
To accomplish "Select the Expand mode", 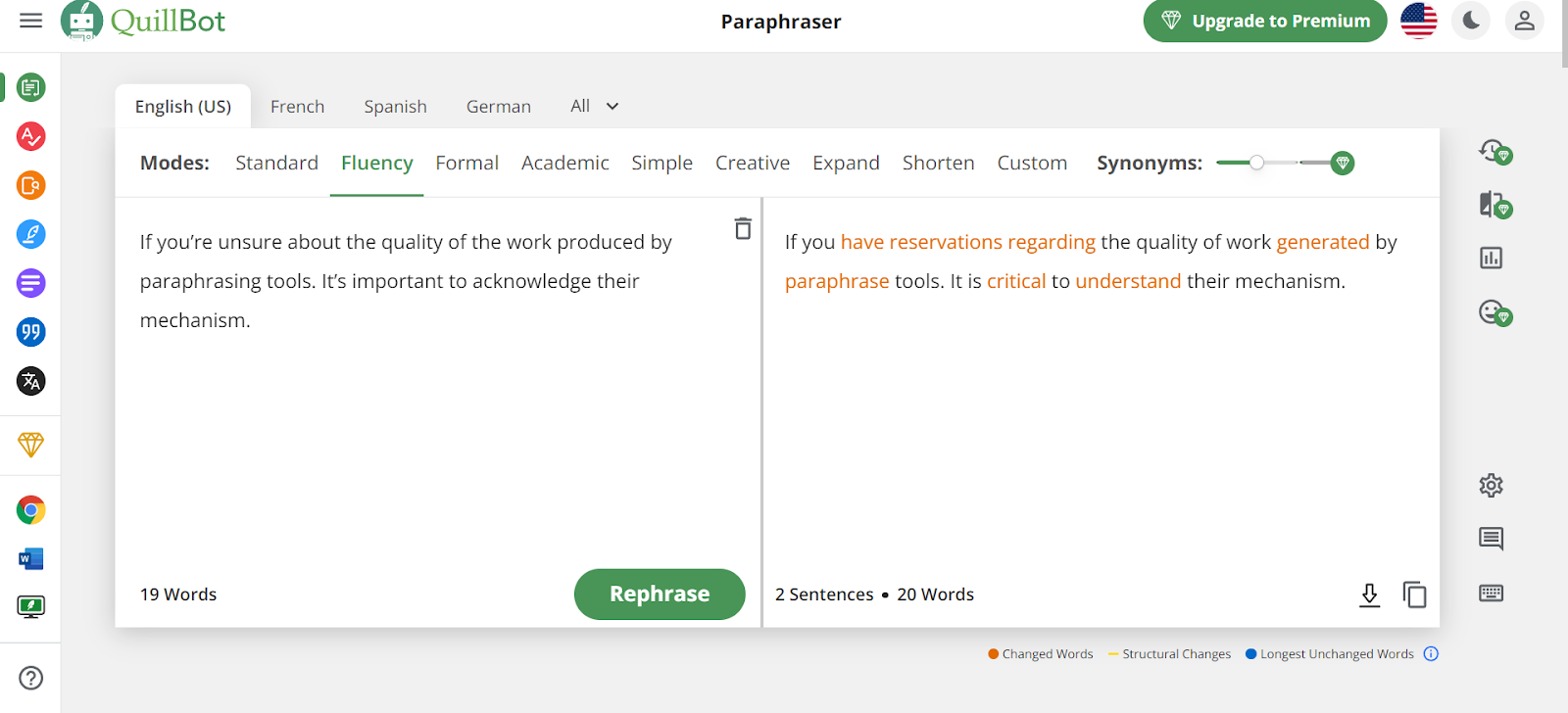I will 846,163.
